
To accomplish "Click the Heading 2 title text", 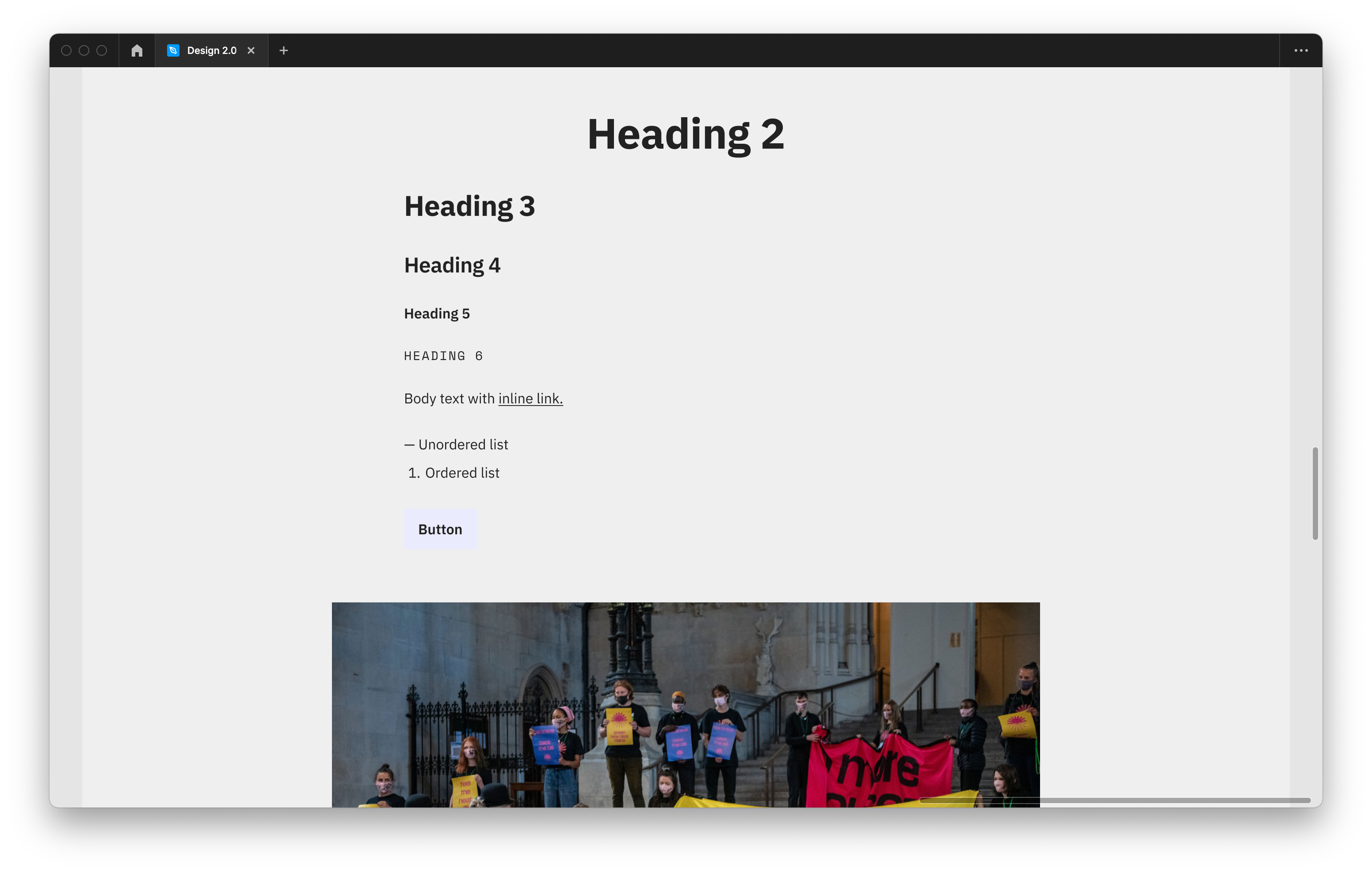I will coord(686,134).
